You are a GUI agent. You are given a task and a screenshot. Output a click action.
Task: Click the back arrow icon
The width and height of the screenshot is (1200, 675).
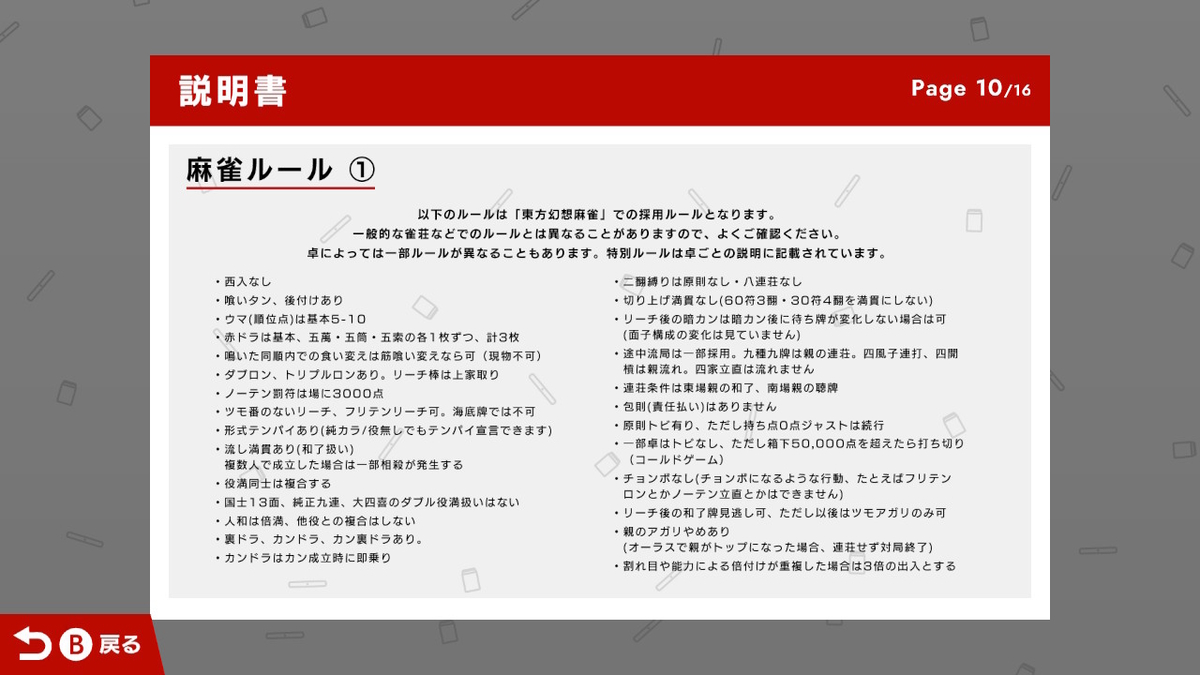click(32, 646)
